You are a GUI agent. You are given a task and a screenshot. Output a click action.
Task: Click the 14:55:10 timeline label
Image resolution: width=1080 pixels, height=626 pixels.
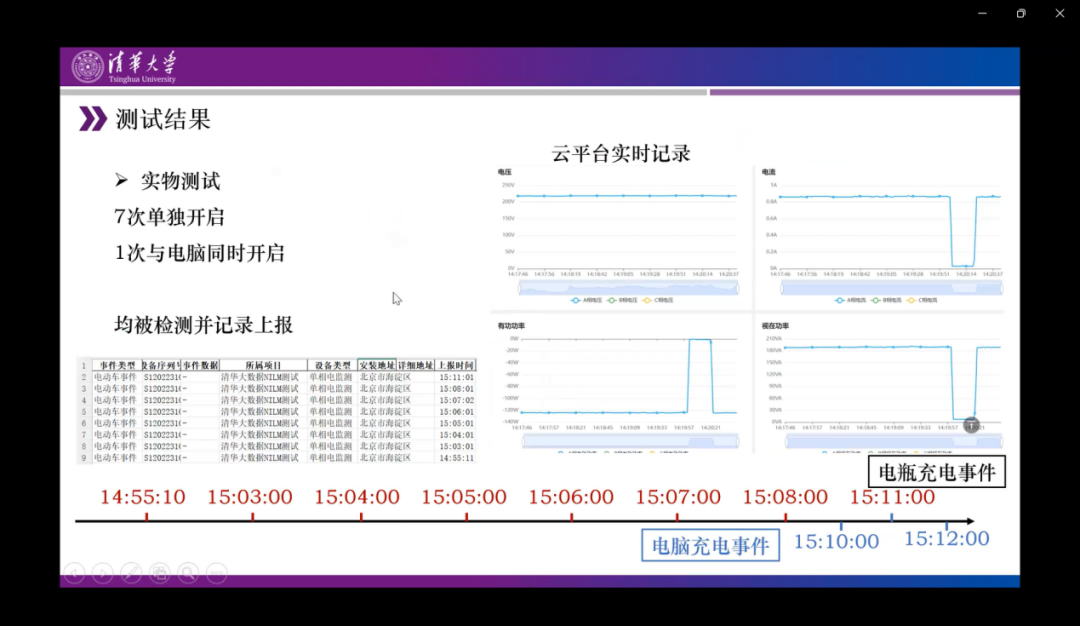click(143, 497)
